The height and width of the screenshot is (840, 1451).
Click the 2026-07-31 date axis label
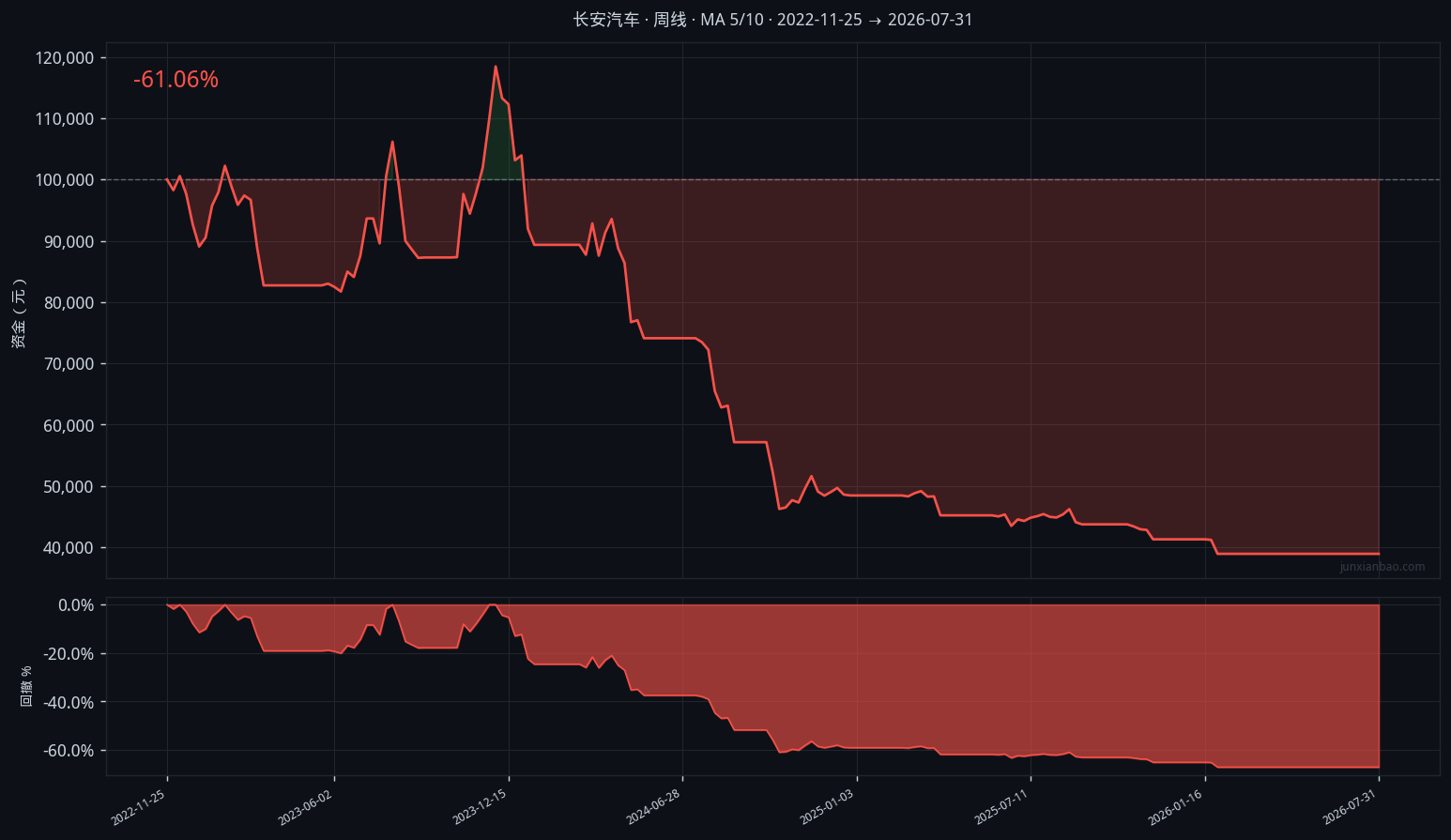(x=1351, y=806)
